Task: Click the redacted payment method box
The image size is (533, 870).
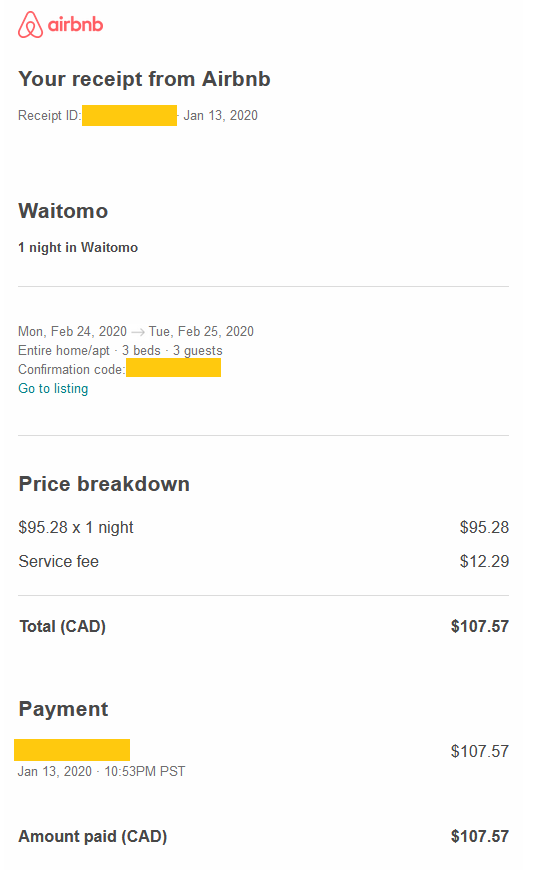Action: (x=72, y=750)
